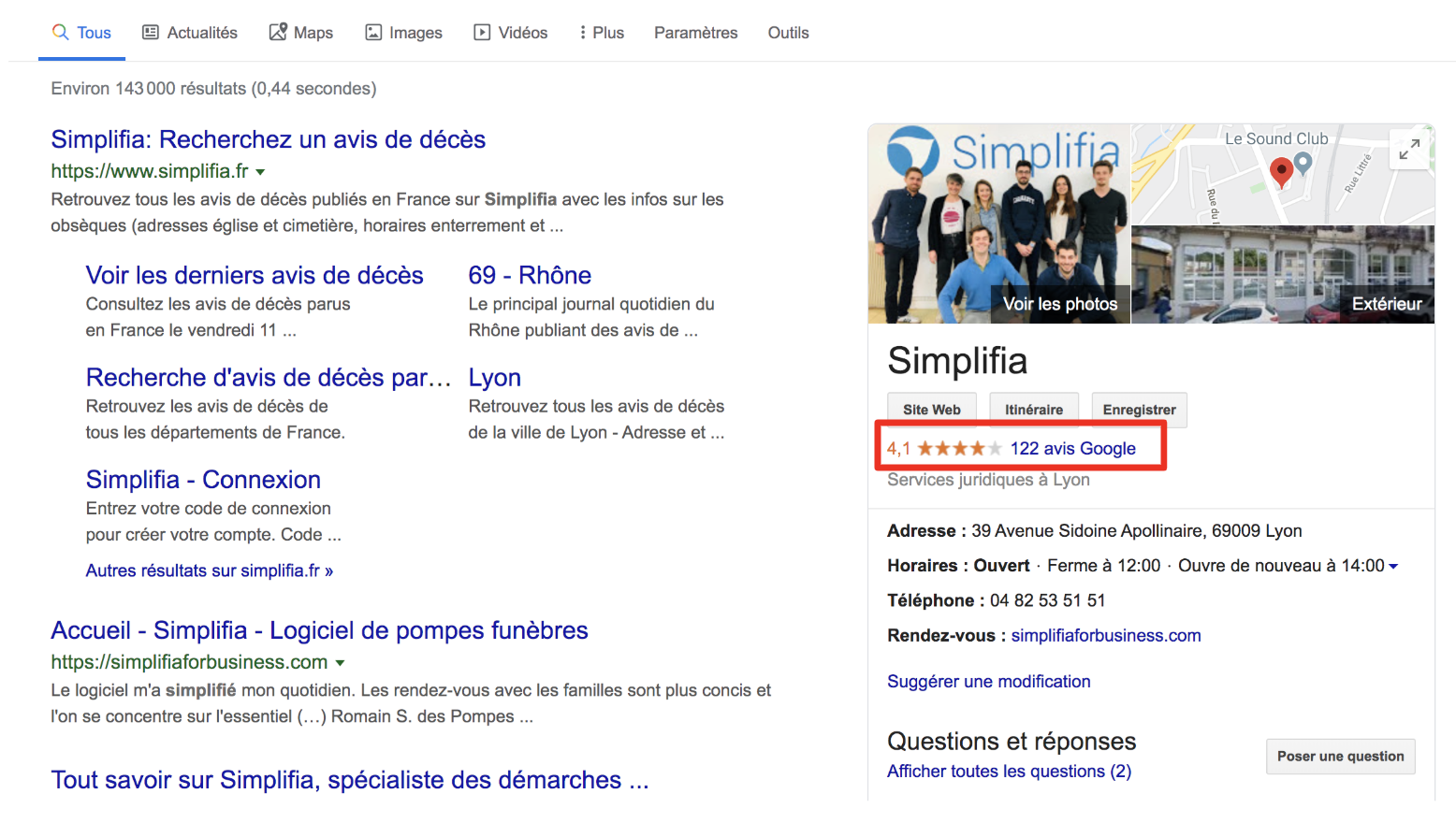Open Voir les derniers avis de décès
The image size is (1456, 823).
tap(255, 275)
